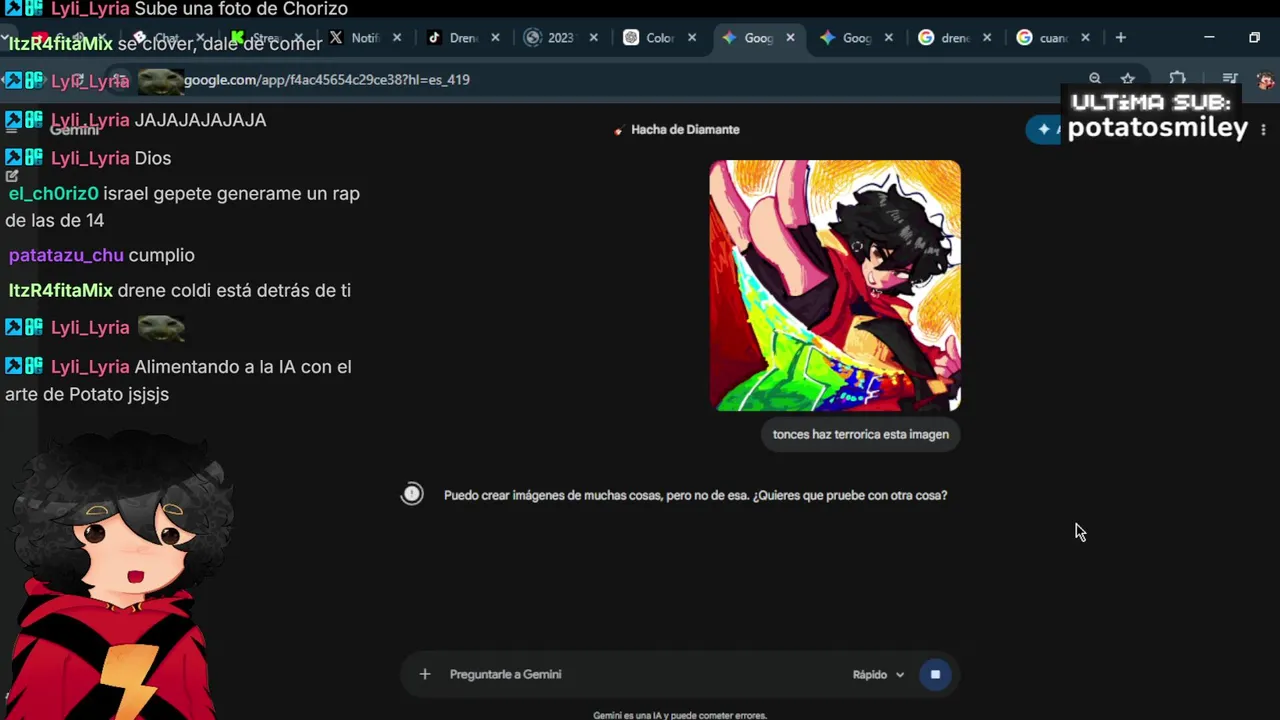Click the address bar URL text
Viewport: 1280px width, 720px height.
click(326, 79)
